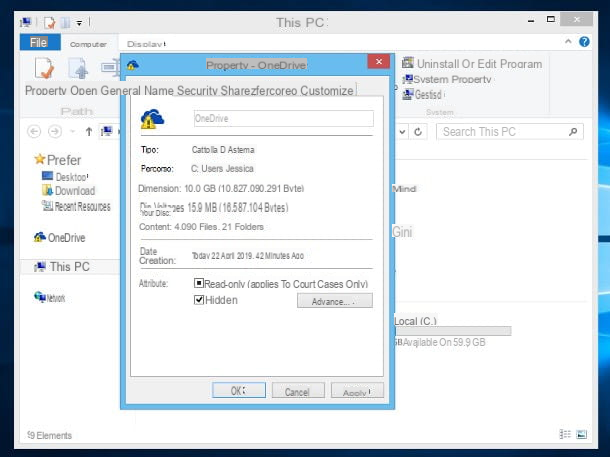This screenshot has width=610, height=457.
Task: Open Download in the navigation pane
Action: pos(68,191)
